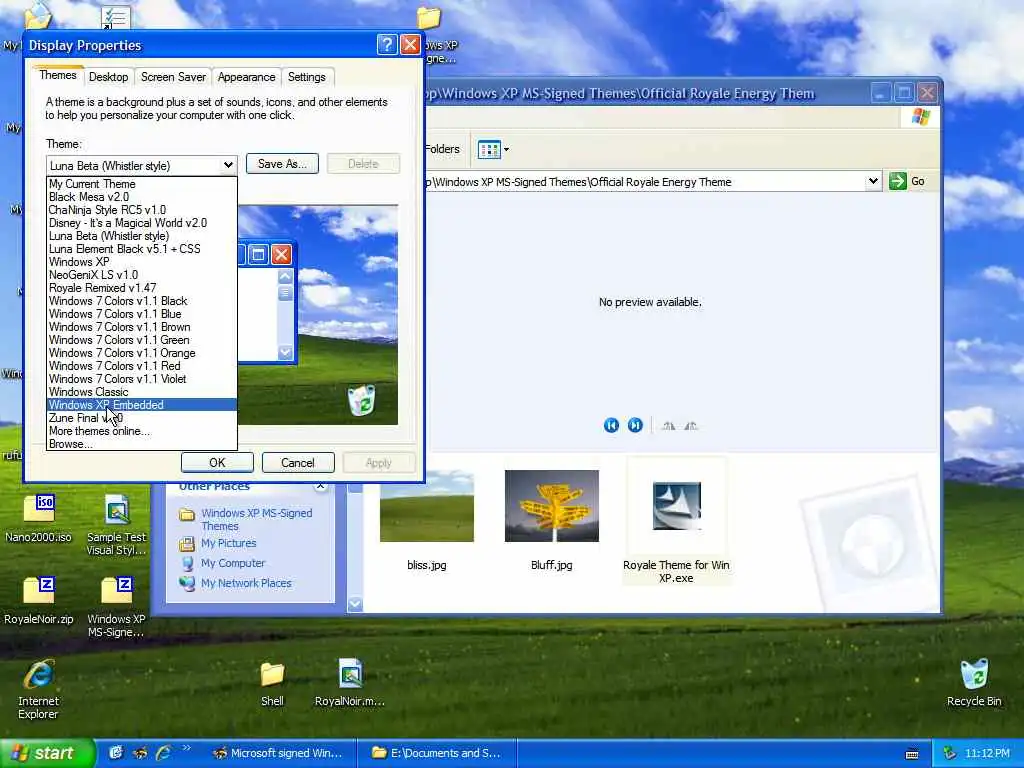Choose More themes online... entry
The image size is (1024, 768).
coord(142,431)
